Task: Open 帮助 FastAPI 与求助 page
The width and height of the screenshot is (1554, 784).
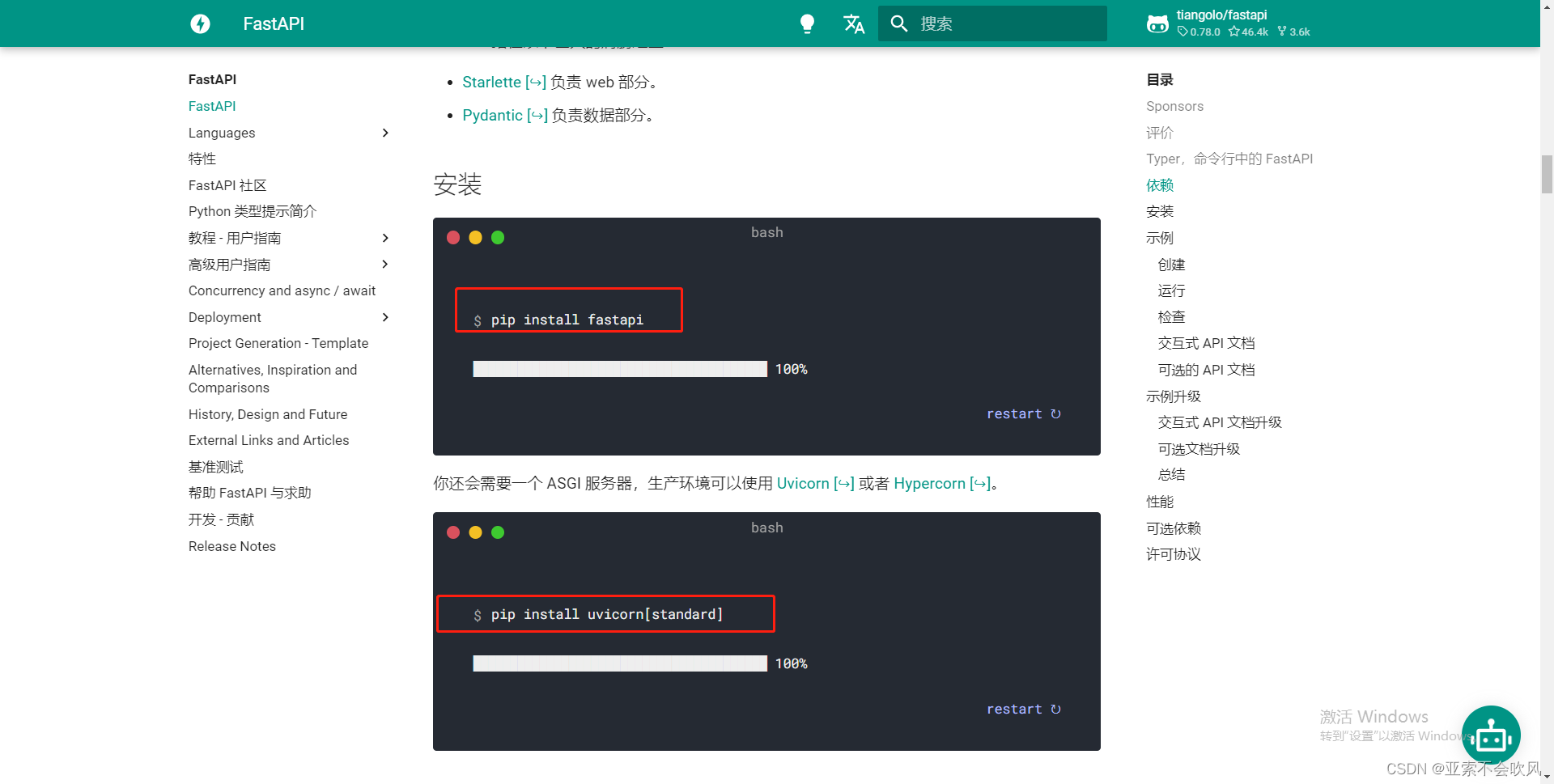Action: point(250,493)
